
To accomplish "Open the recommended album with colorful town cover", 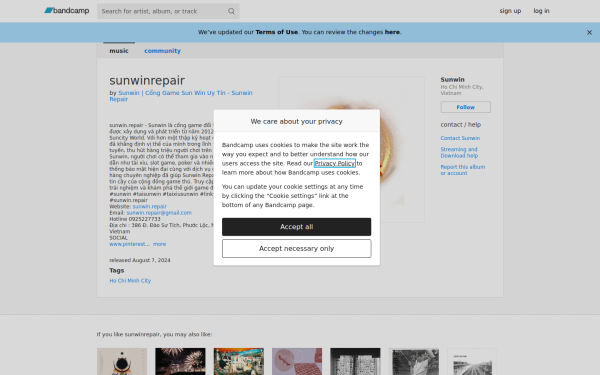I will pyautogui.click(x=239, y=362).
